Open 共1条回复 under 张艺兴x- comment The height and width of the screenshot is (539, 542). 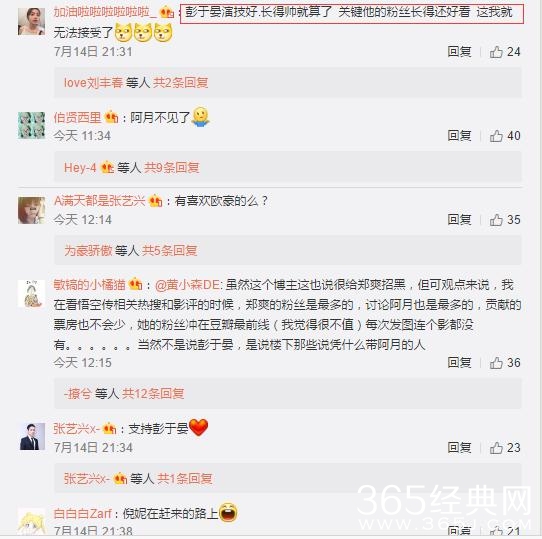point(185,479)
